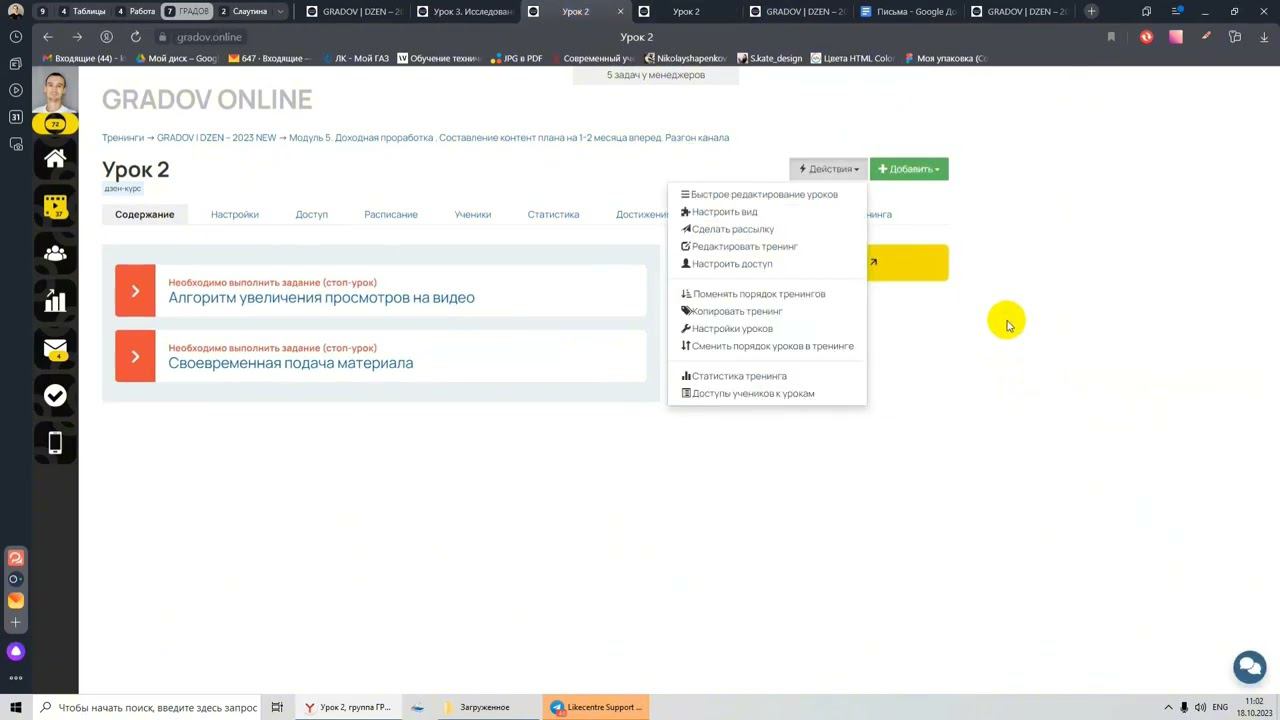Select Настроить доступ menu item
Screen dimensions: 1280x720
(727, 264)
